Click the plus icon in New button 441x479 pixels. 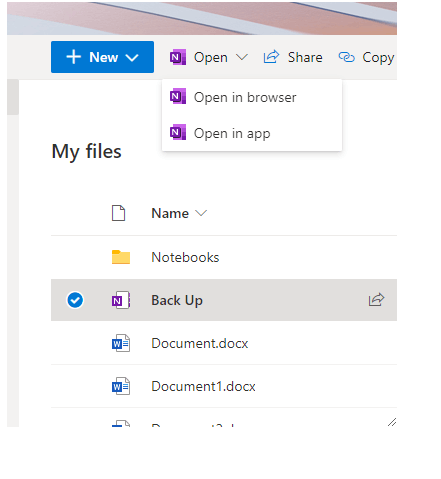[x=74, y=57]
